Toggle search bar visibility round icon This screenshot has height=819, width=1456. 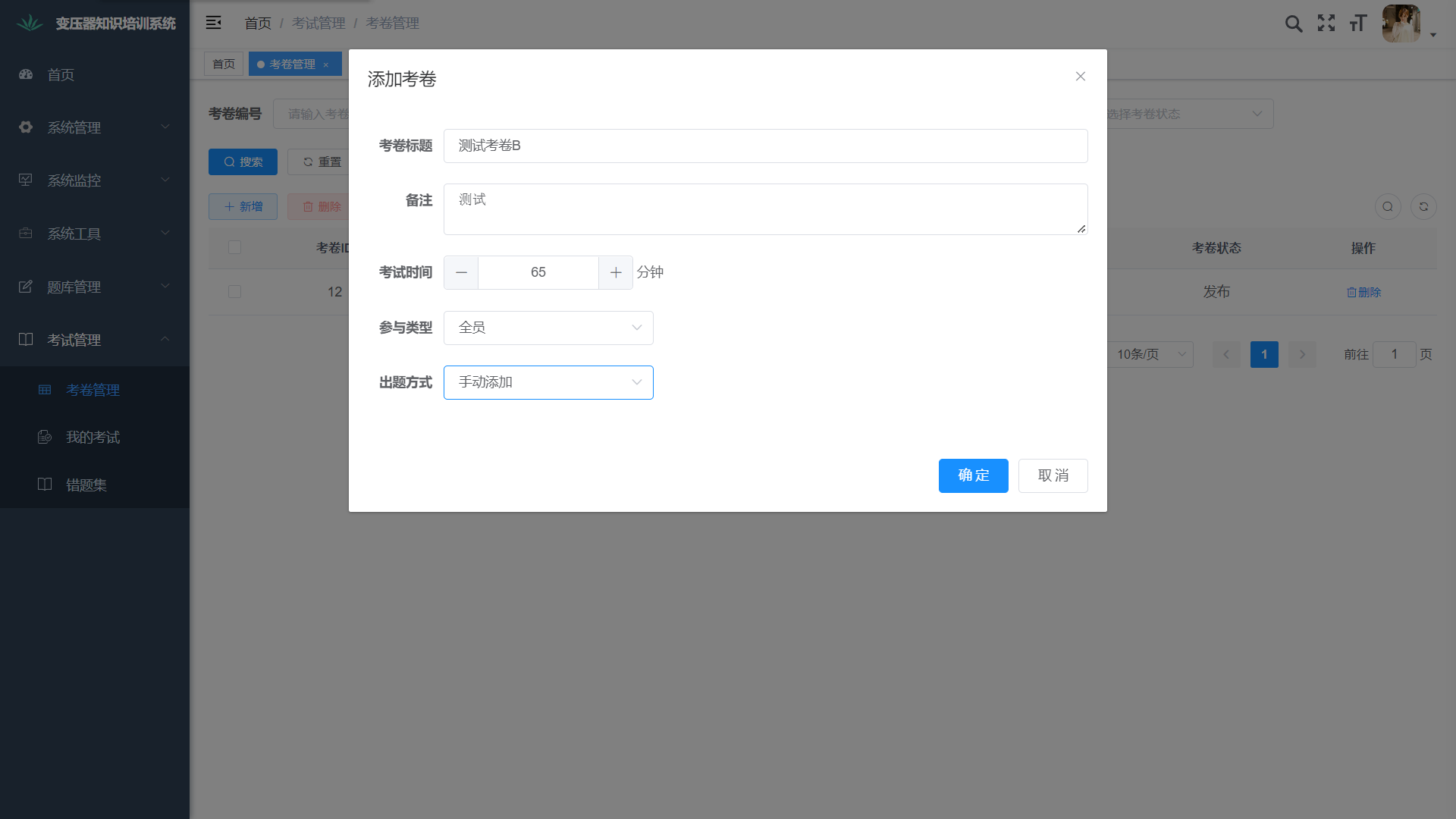click(1388, 206)
